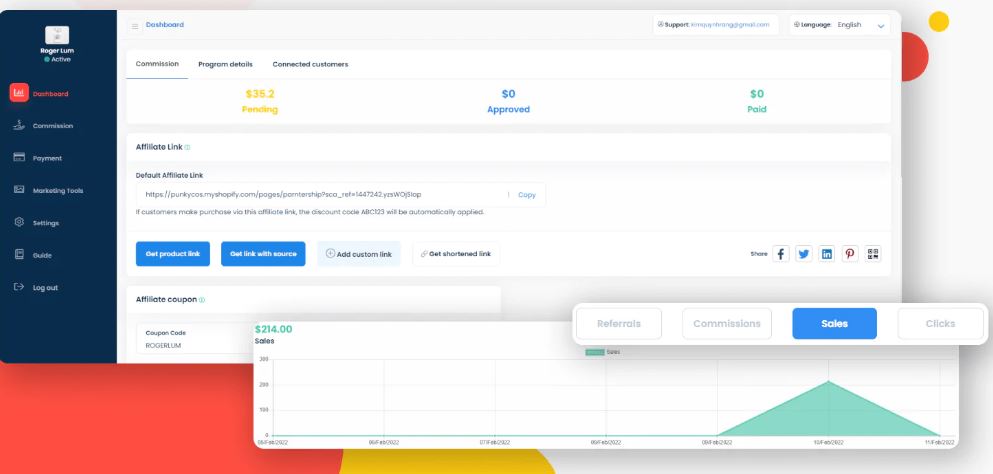Screen dimensions: 993x474
Task: Click the Dashboard breadcrumb title
Action: point(165,25)
